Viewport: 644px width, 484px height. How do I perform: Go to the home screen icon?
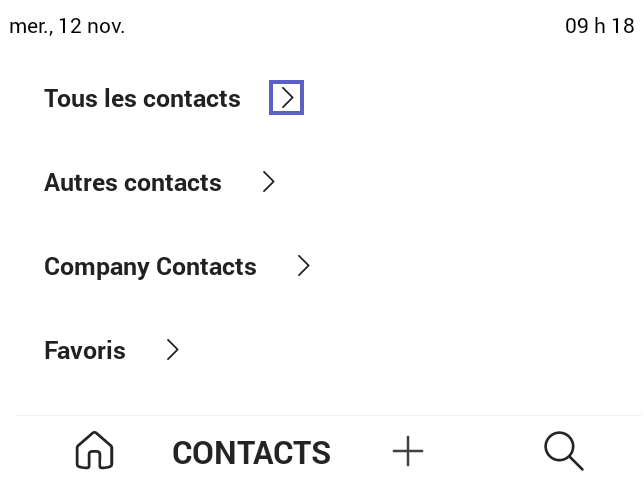point(95,451)
